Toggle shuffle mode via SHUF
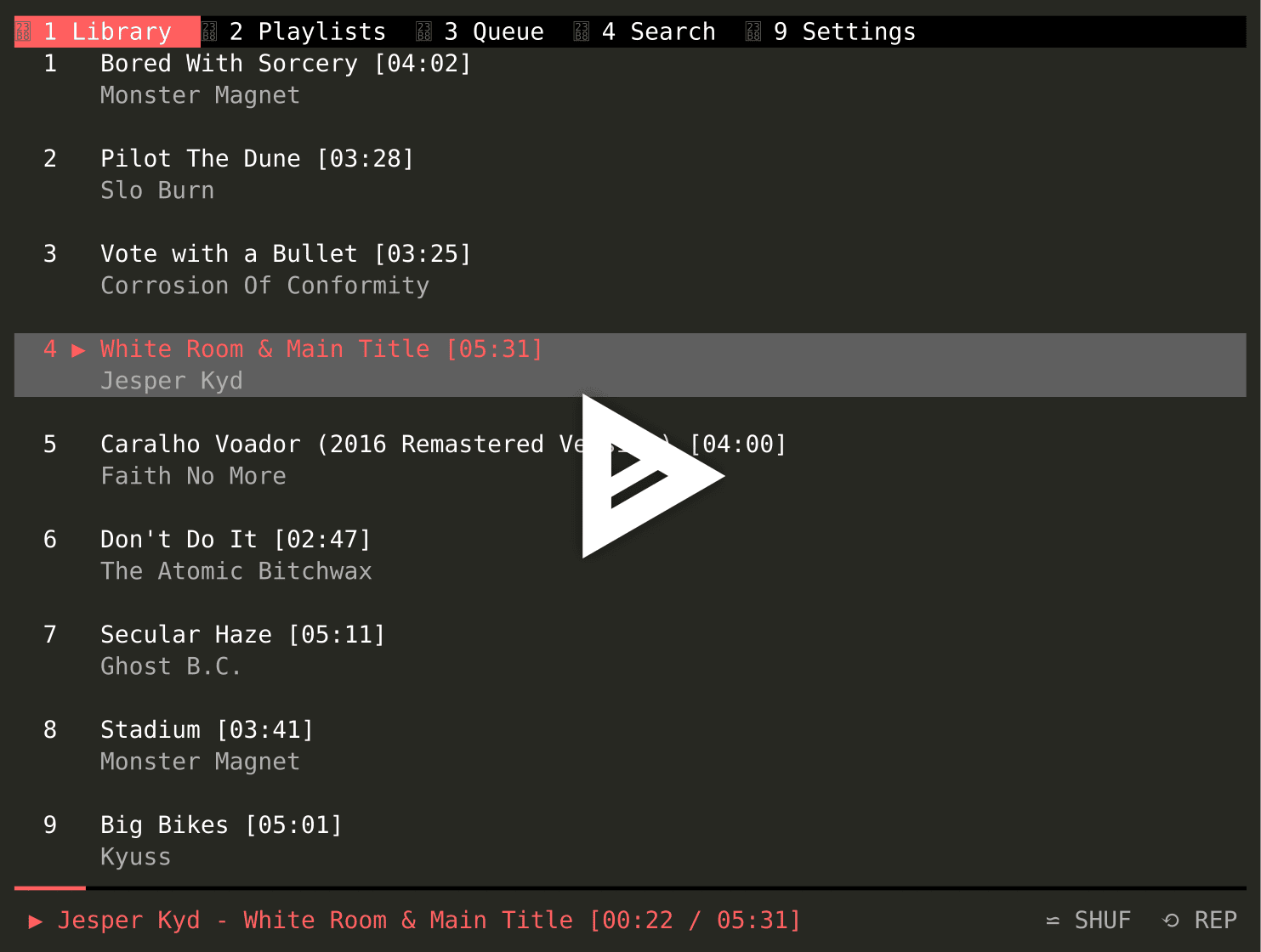 tap(1103, 920)
